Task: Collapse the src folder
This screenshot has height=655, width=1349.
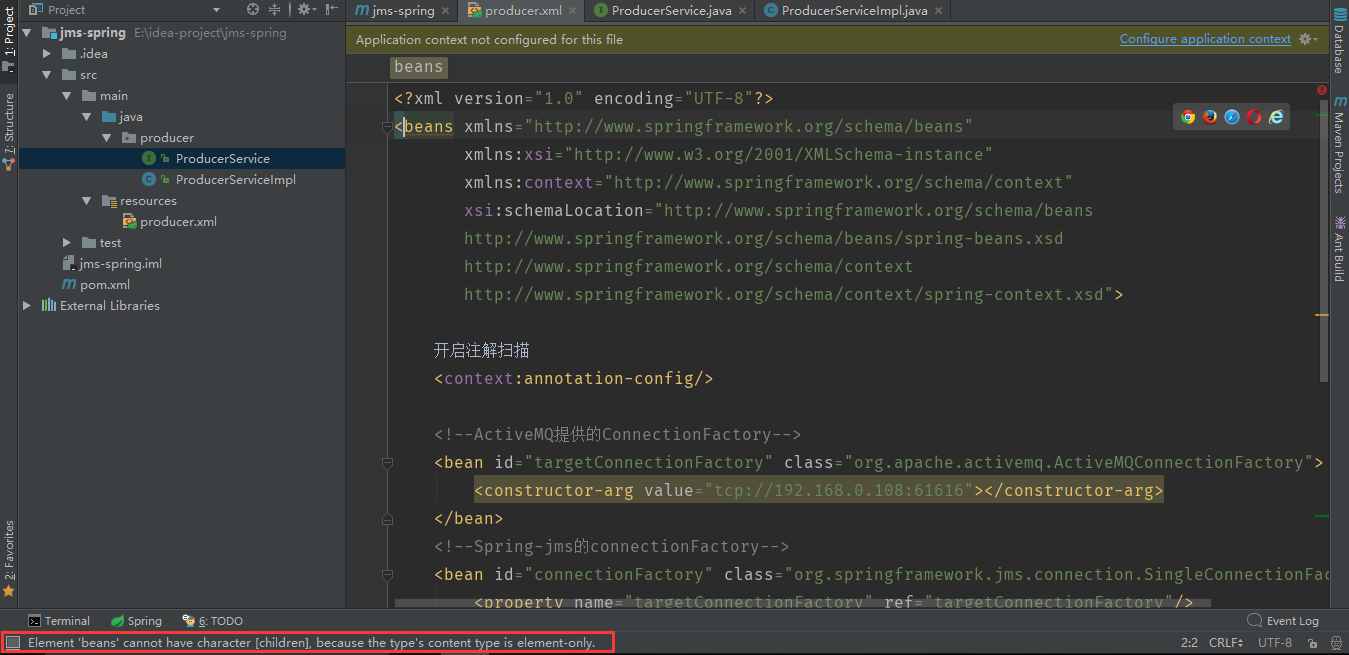Action: (46, 75)
